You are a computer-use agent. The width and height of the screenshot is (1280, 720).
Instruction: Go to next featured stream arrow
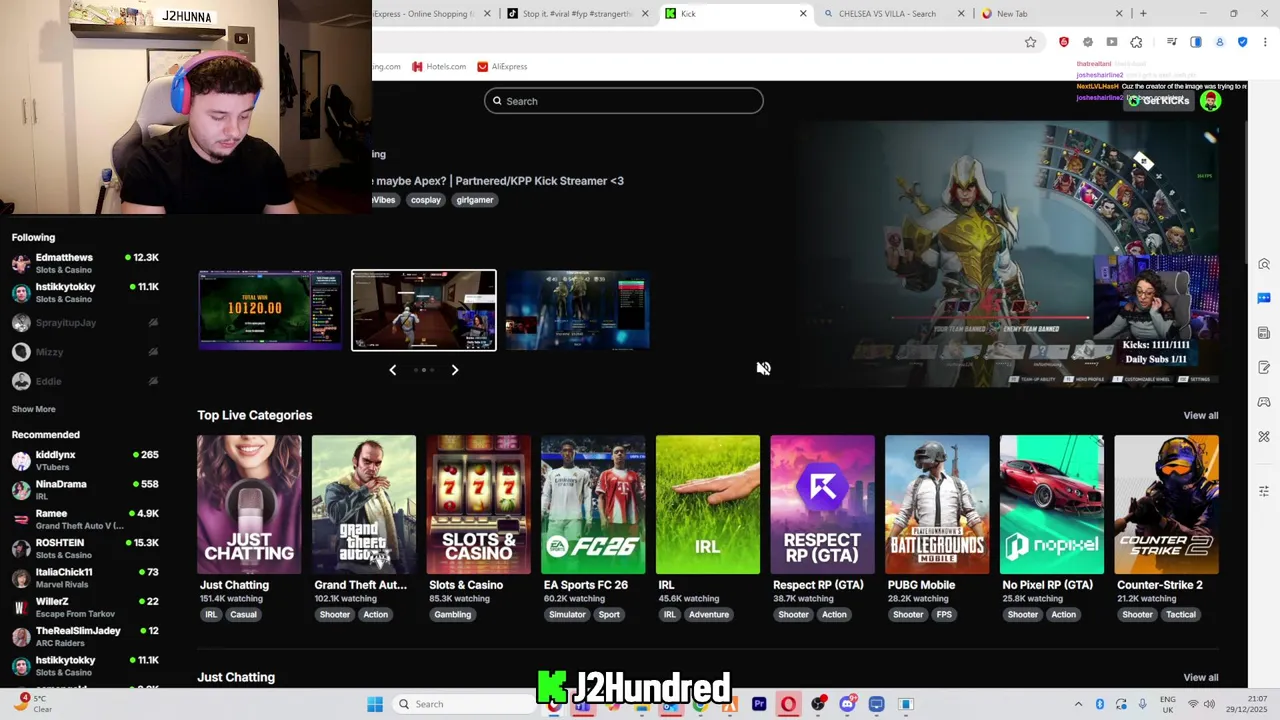454,370
